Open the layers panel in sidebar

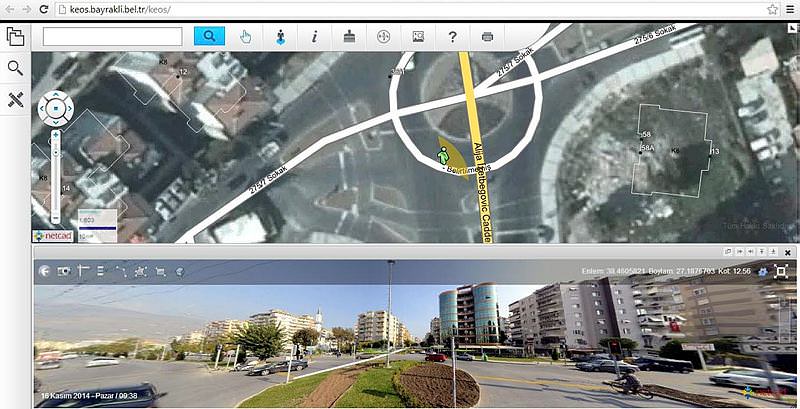[x=15, y=37]
